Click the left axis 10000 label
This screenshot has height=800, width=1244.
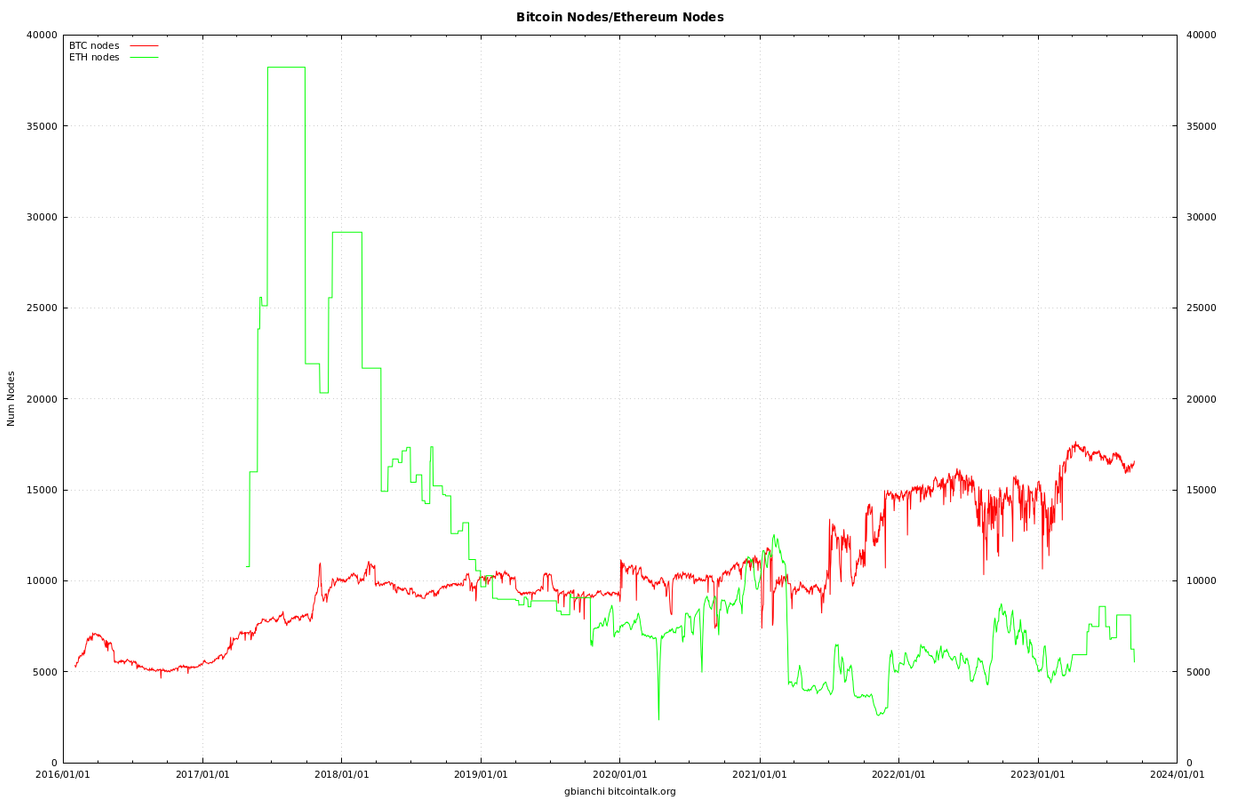click(41, 581)
